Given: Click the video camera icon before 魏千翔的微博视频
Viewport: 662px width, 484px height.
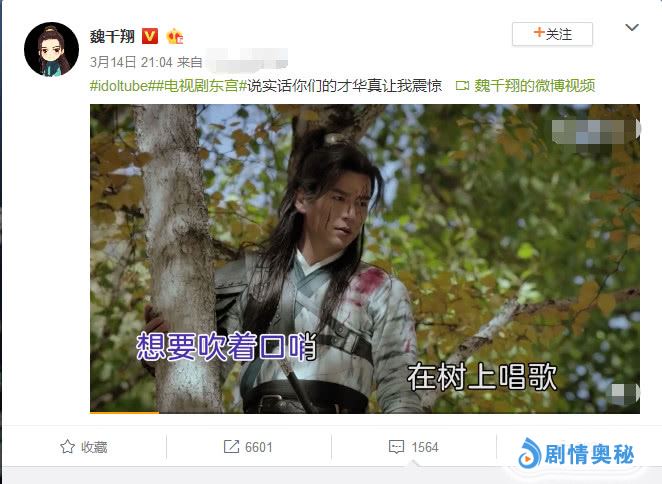Looking at the screenshot, I should (x=462, y=86).
